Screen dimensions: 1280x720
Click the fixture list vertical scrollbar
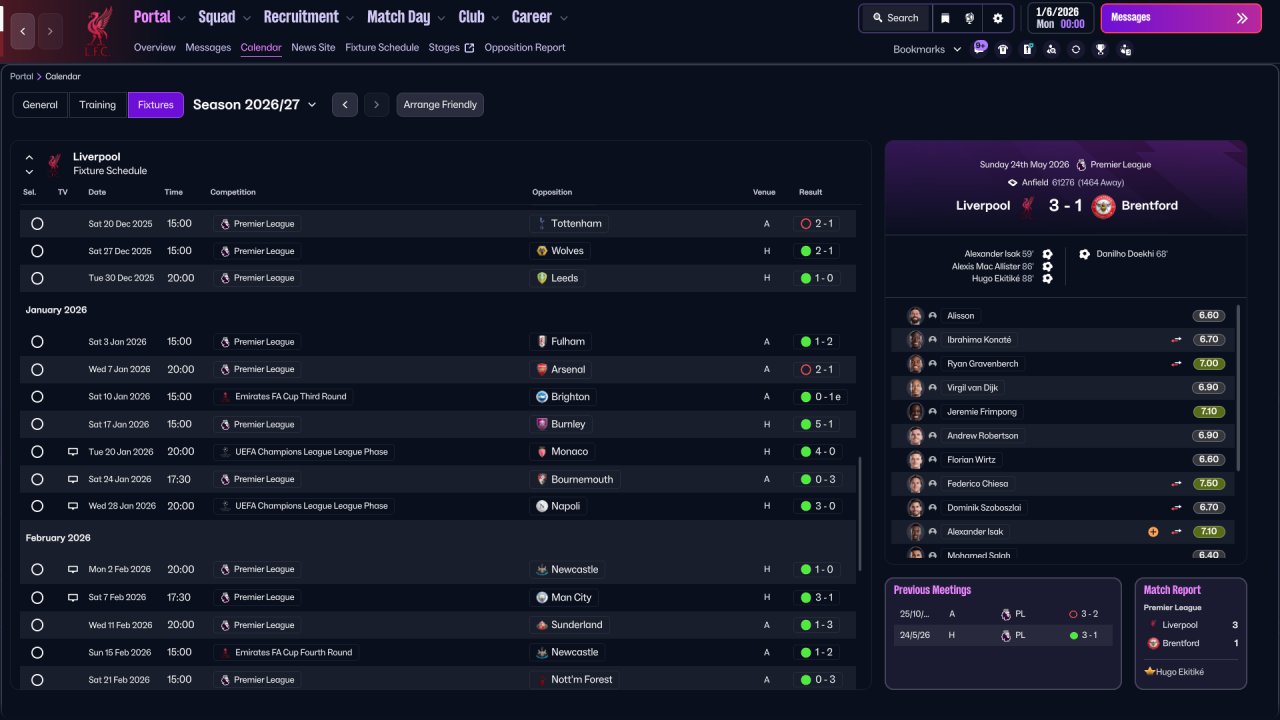(x=858, y=515)
